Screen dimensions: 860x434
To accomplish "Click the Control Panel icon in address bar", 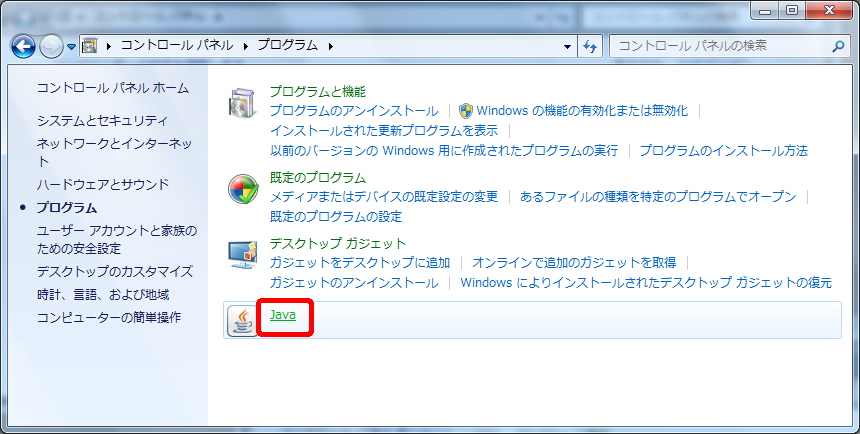I will click(x=89, y=46).
